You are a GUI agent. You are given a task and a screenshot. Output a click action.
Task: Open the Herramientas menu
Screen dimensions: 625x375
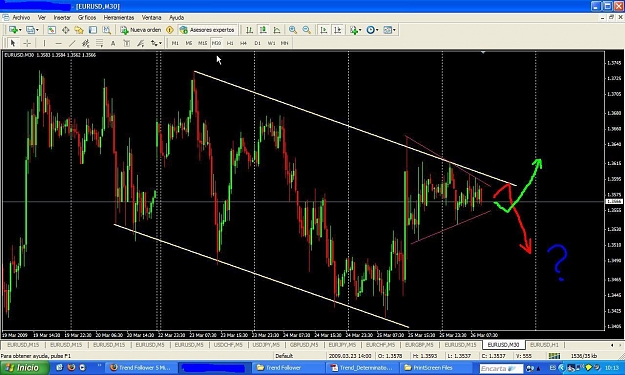pyautogui.click(x=119, y=18)
